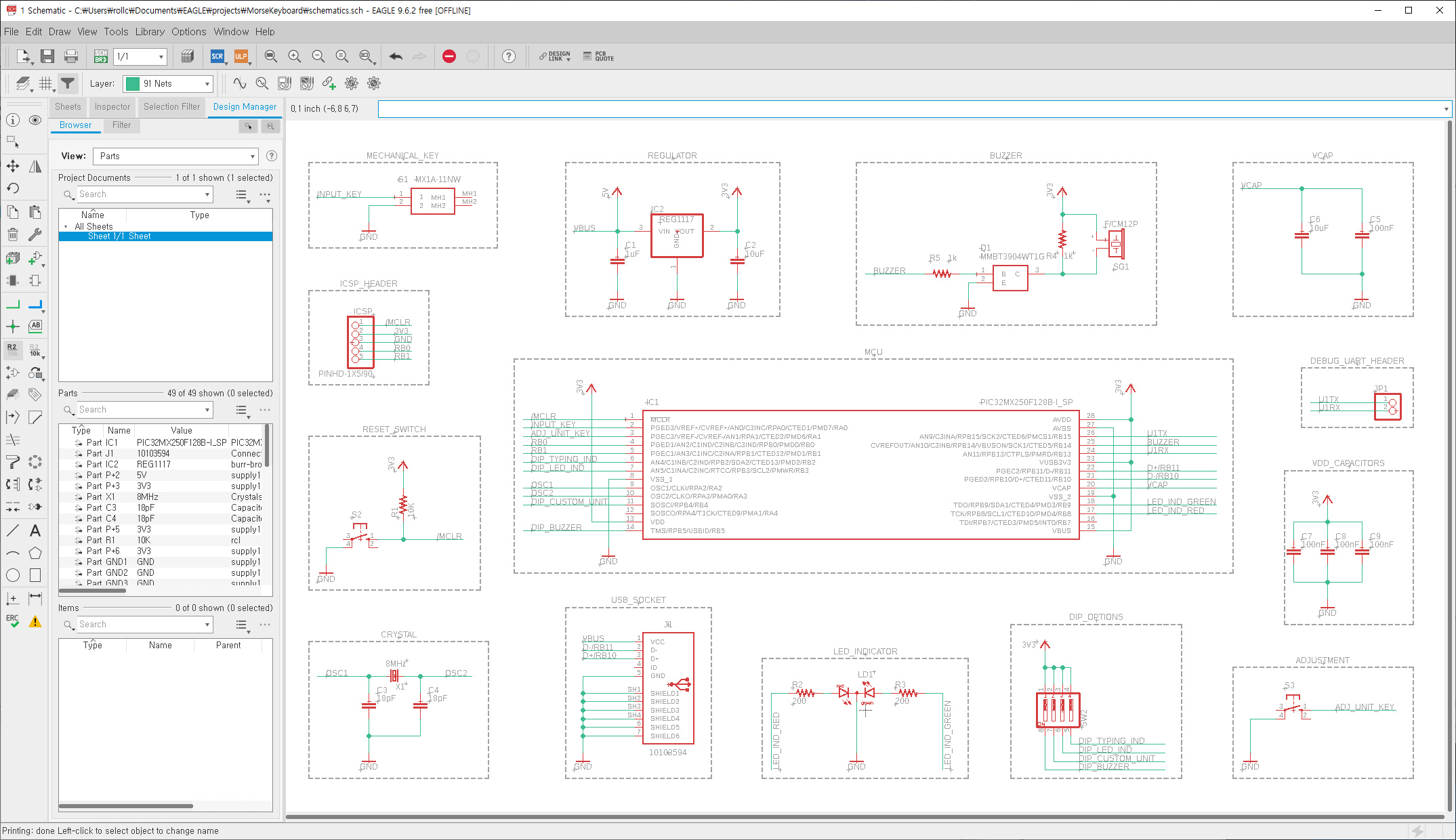
Task: Open the File menu
Action: (11, 31)
